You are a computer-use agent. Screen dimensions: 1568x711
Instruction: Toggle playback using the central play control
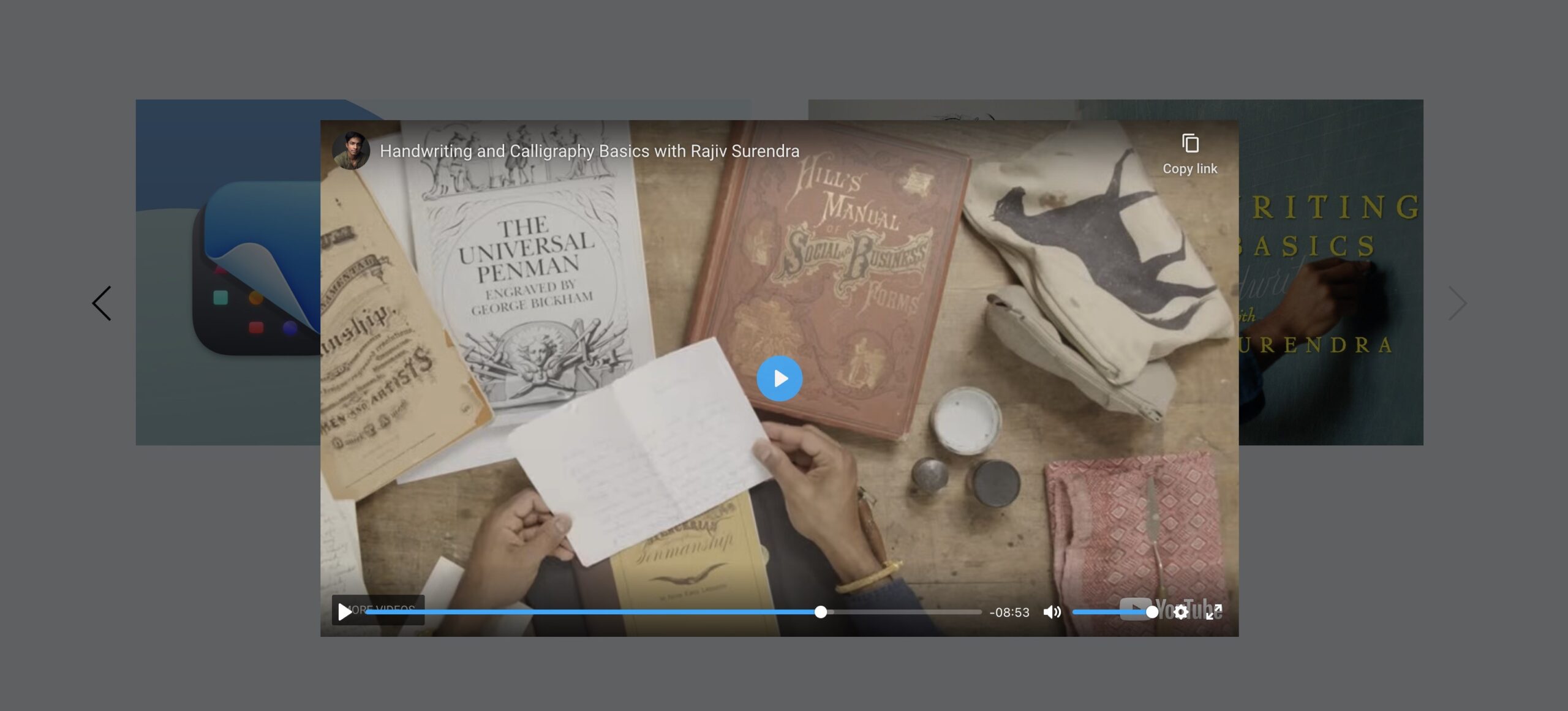click(x=779, y=378)
